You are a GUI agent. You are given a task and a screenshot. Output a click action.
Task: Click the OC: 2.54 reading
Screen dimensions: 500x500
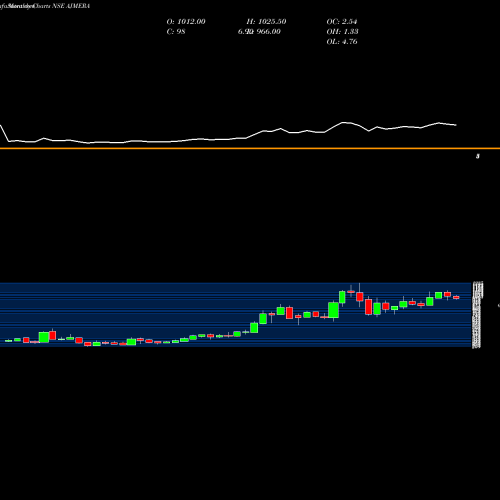pos(342,22)
